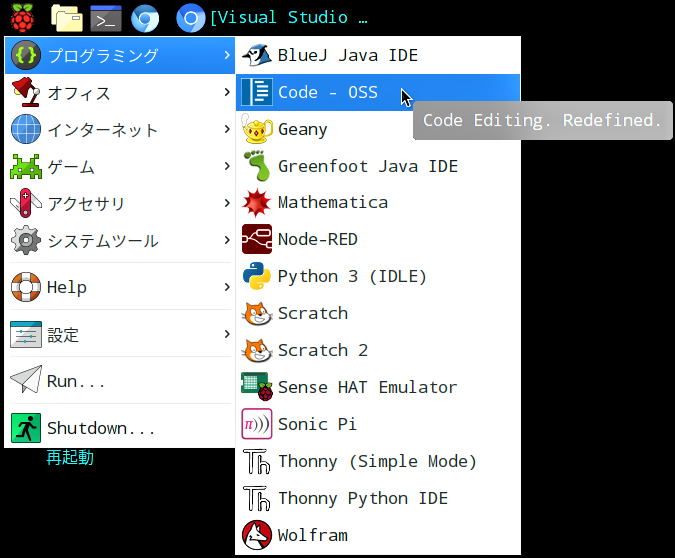This screenshot has width=675, height=558.
Task: Click the Help lifebuoy icon
Action: click(26, 287)
